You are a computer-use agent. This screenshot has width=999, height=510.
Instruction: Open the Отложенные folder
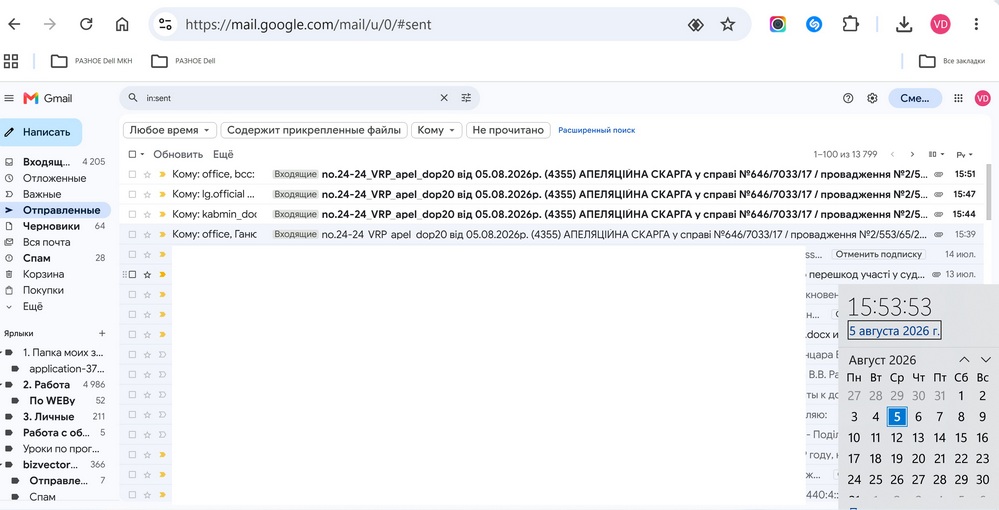tap(54, 178)
